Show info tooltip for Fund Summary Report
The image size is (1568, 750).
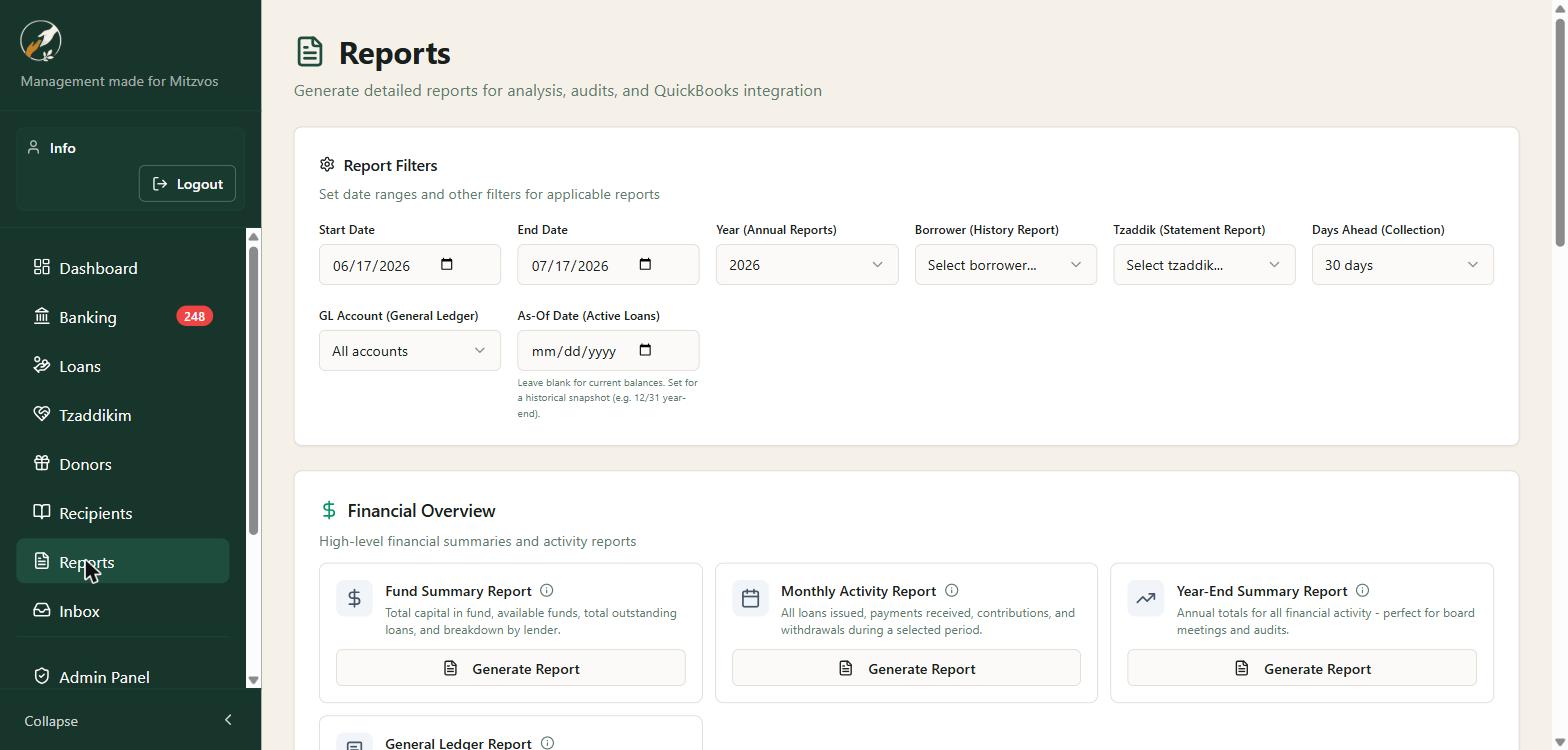(x=547, y=591)
